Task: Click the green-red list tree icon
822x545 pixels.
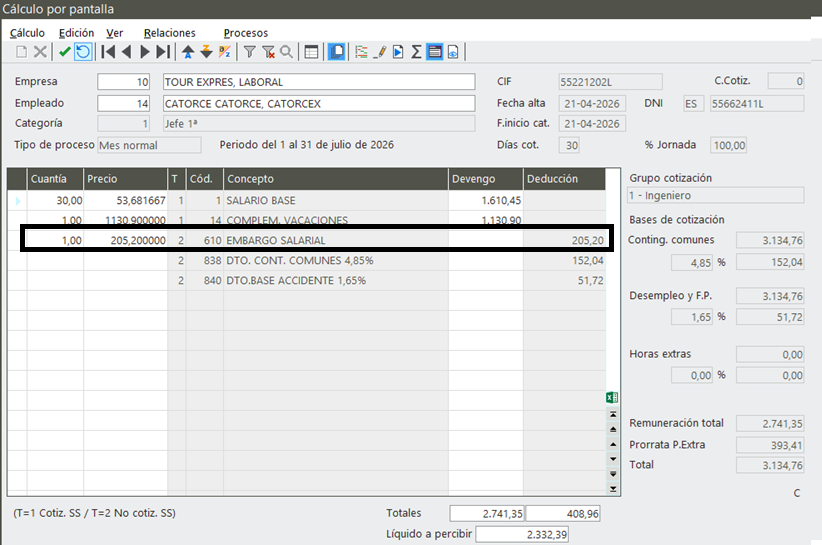Action: pos(361,52)
